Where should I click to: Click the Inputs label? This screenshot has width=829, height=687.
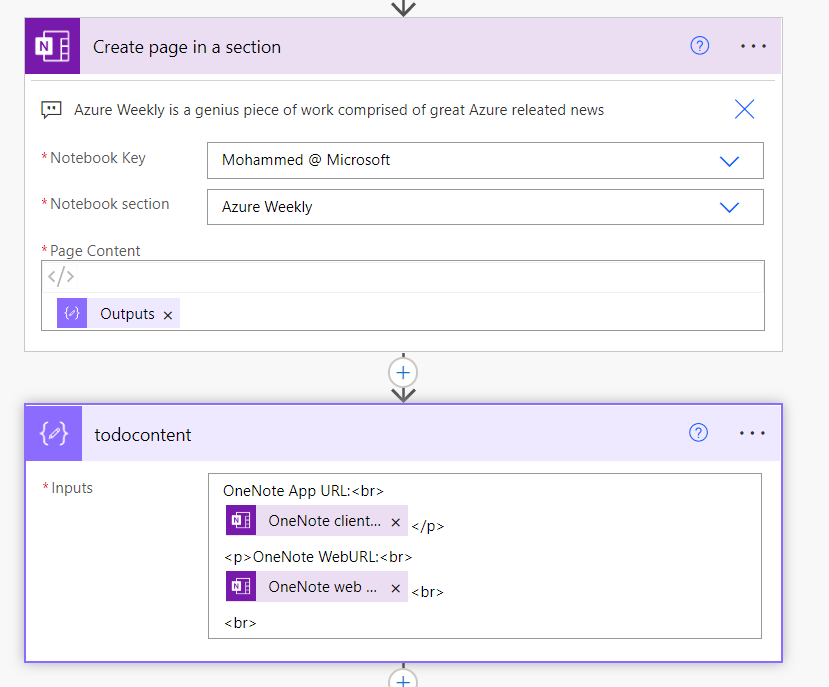pos(72,488)
